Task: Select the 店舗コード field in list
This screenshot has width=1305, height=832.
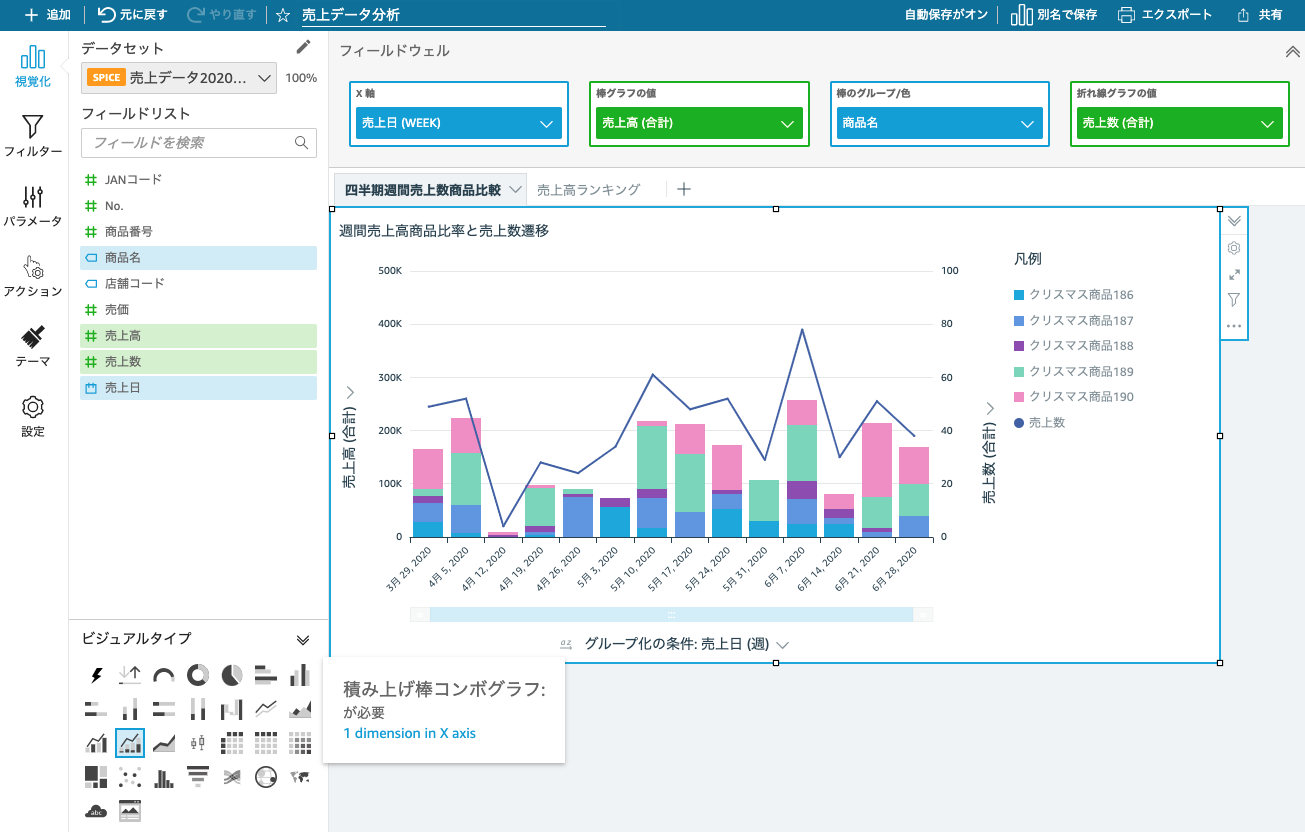Action: (x=198, y=284)
